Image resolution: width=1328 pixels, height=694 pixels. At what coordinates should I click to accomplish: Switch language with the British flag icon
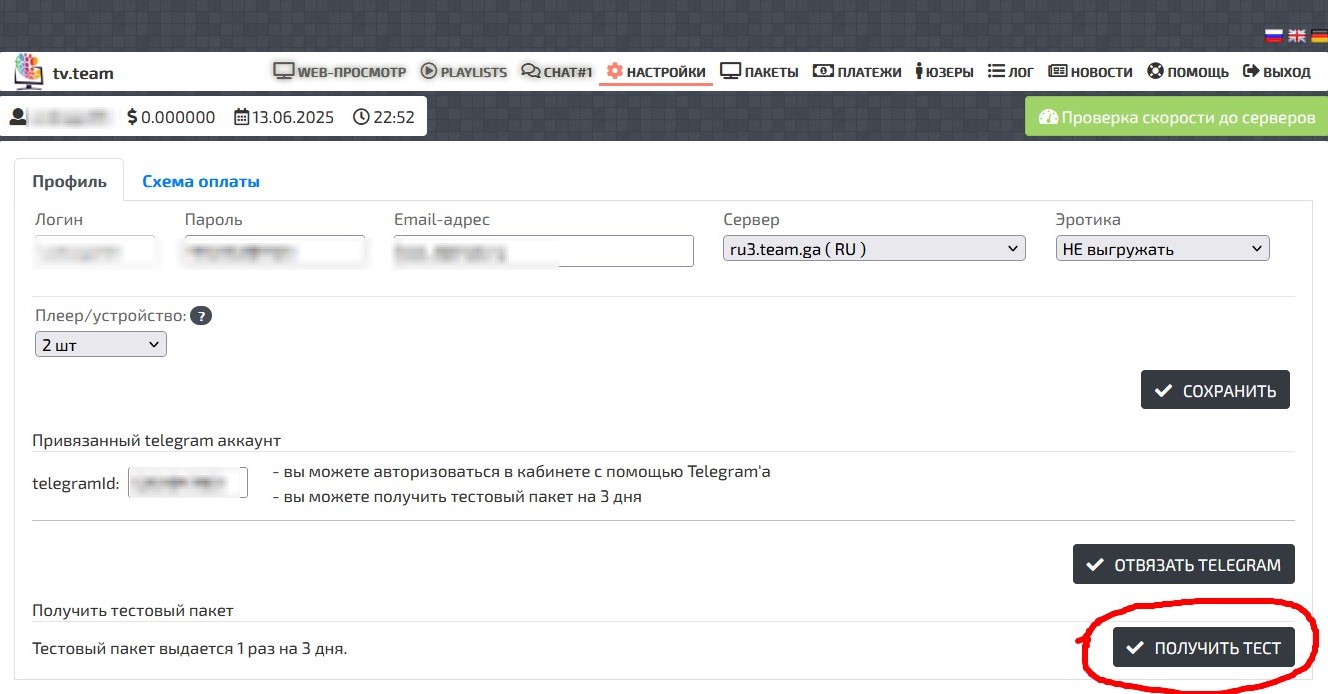pyautogui.click(x=1296, y=36)
